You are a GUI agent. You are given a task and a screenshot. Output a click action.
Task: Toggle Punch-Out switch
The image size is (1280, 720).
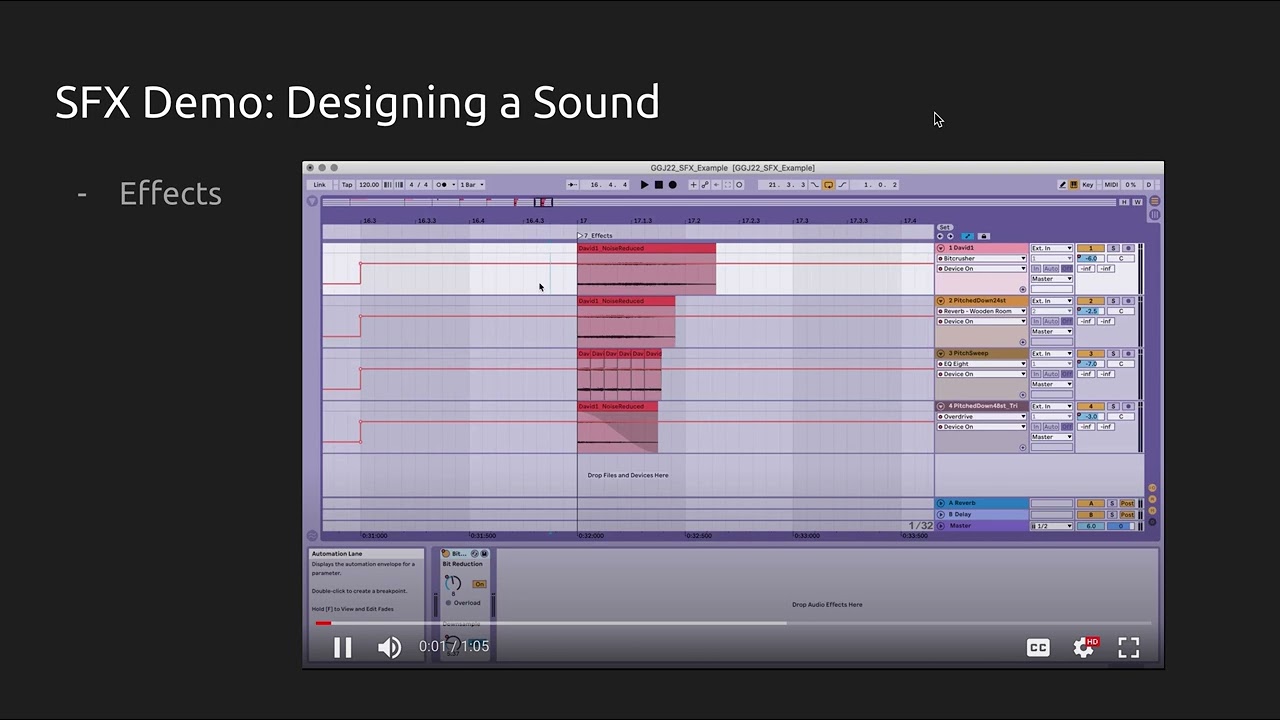[842, 185]
